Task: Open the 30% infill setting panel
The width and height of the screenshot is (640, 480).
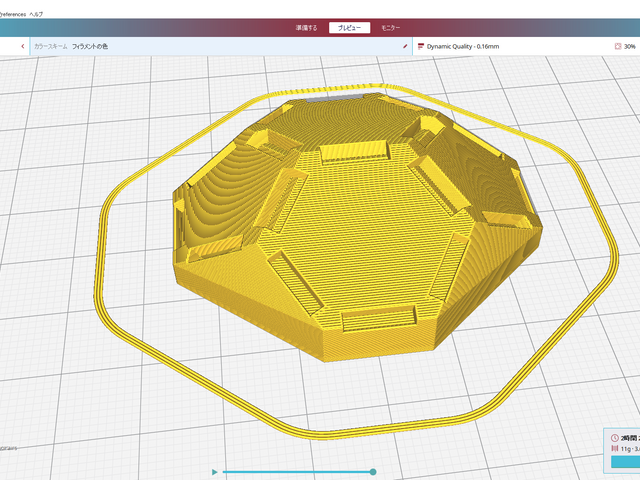Action: coord(628,46)
